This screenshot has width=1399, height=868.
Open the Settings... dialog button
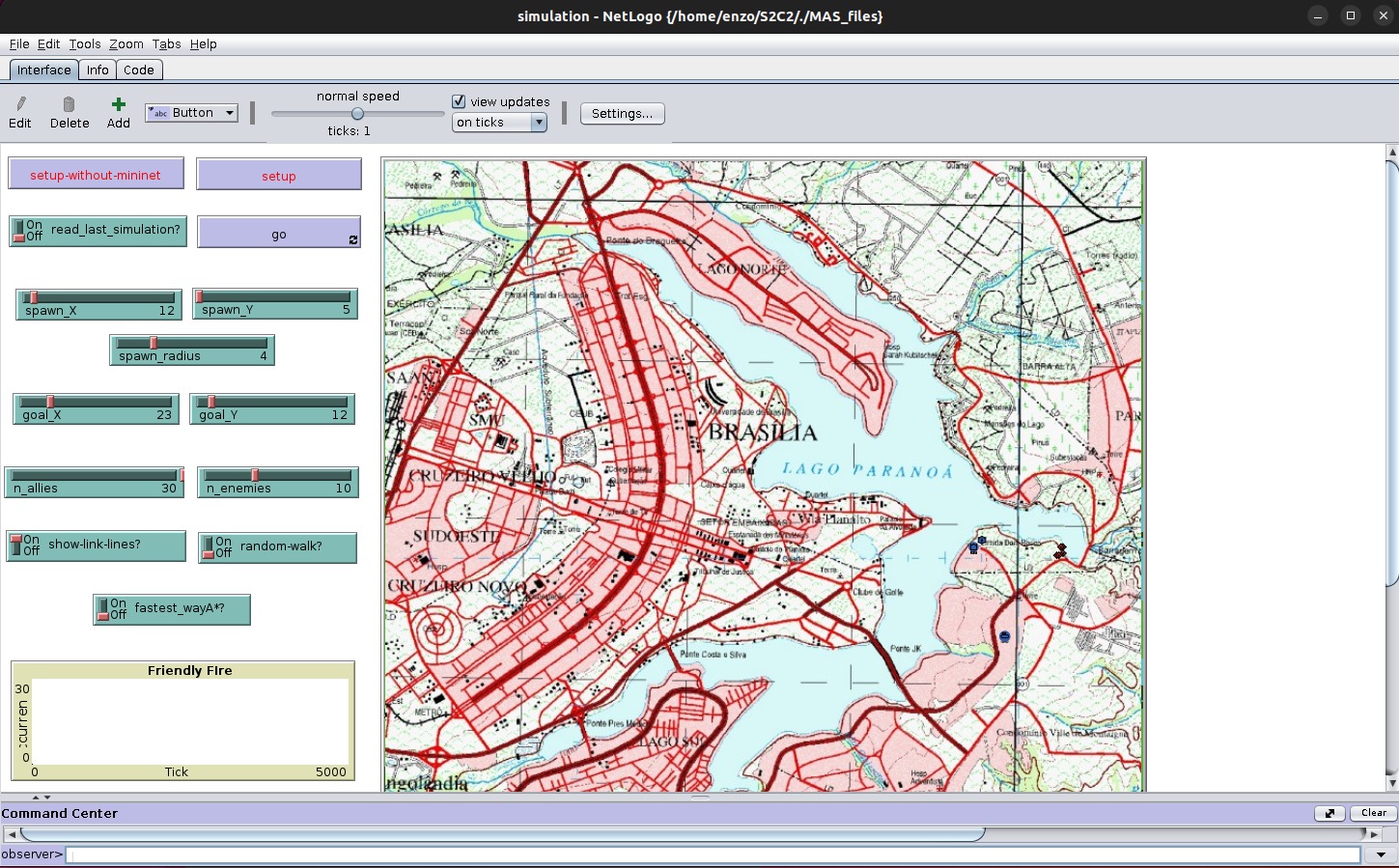click(622, 113)
